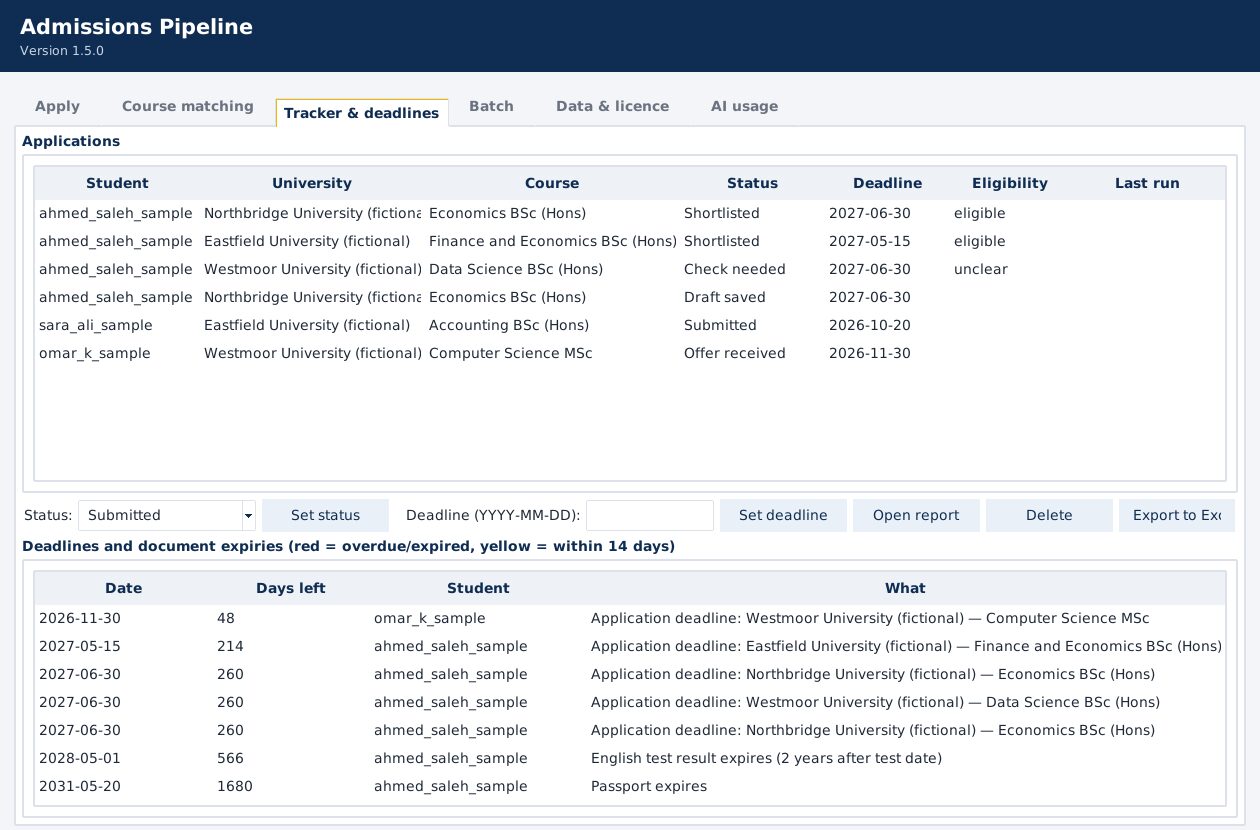Screen dimensions: 1260x830
Task: Select the omar_k_sample row in Applications
Action: coord(630,353)
